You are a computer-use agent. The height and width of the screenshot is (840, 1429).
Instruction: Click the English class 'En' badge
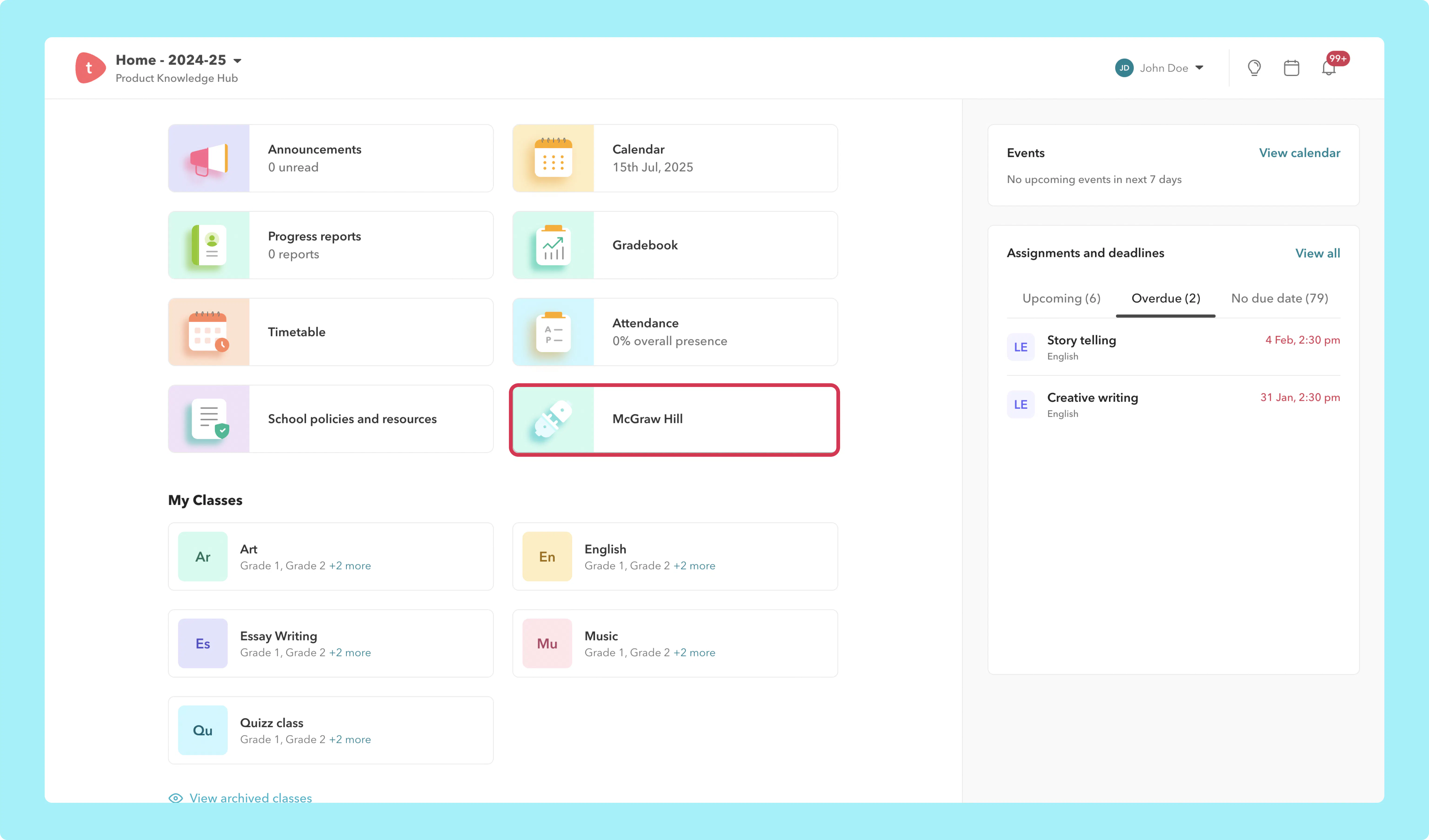pos(547,557)
